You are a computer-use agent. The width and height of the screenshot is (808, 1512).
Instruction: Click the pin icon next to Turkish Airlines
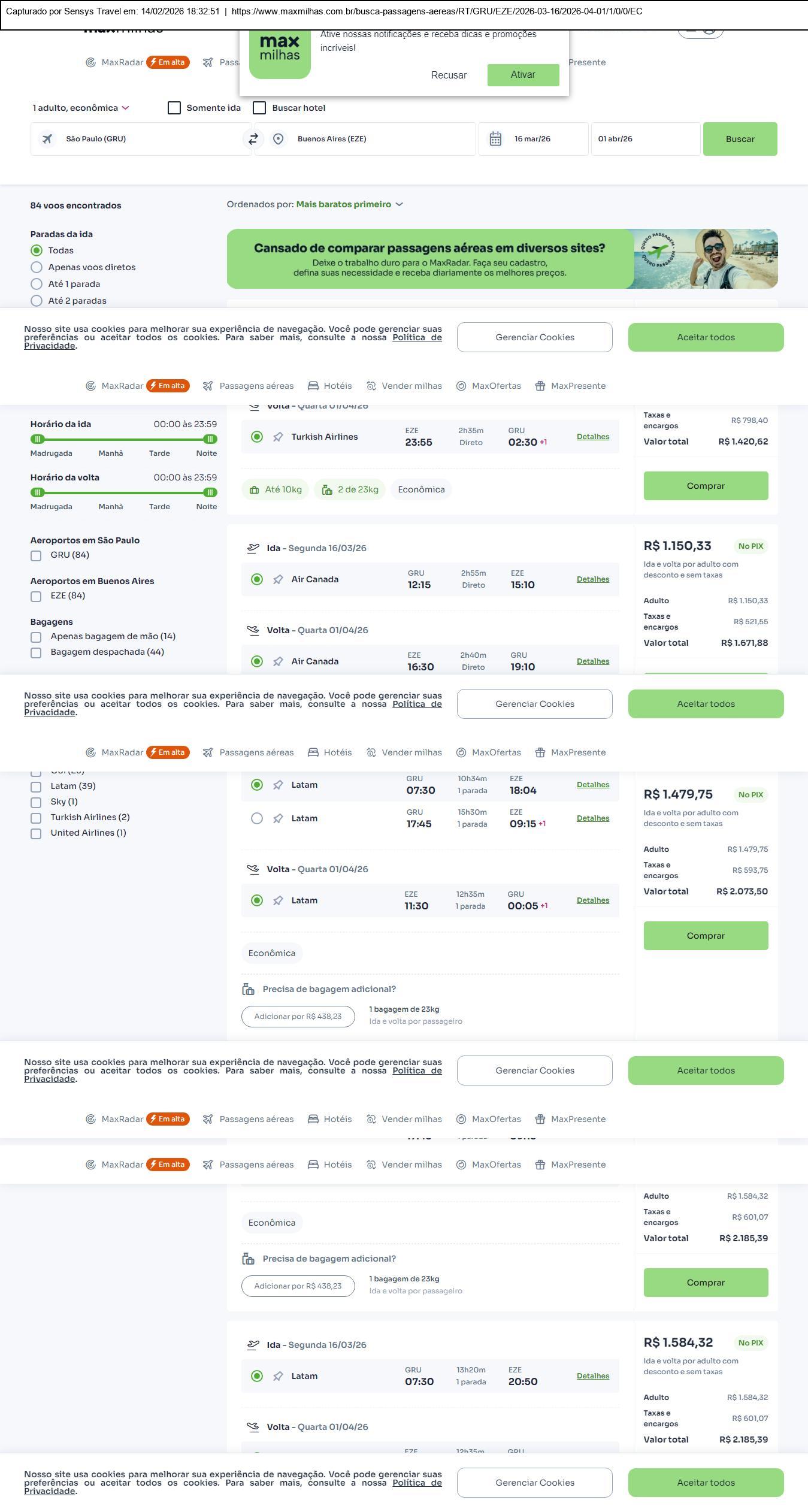tap(278, 437)
